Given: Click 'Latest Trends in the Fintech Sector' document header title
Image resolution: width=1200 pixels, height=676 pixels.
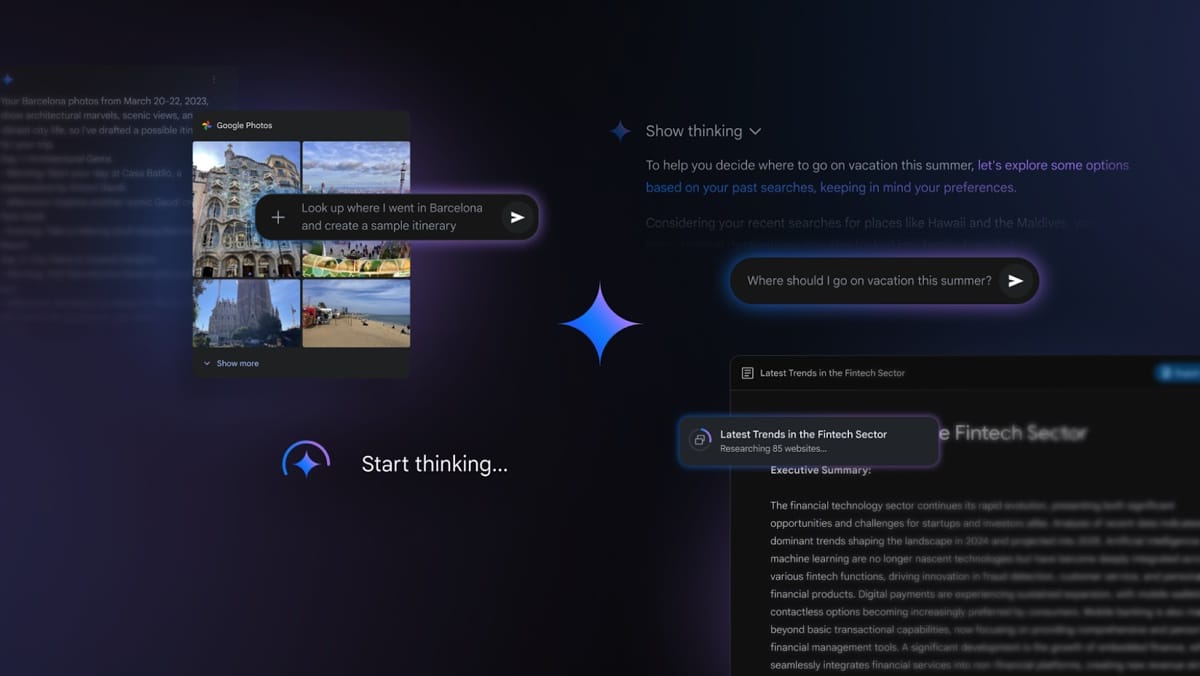Looking at the screenshot, I should click(x=832, y=373).
